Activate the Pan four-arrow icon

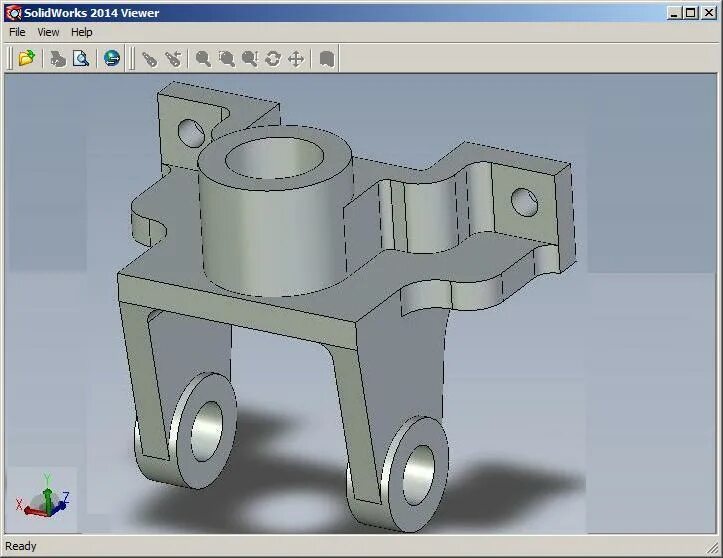coord(296,59)
